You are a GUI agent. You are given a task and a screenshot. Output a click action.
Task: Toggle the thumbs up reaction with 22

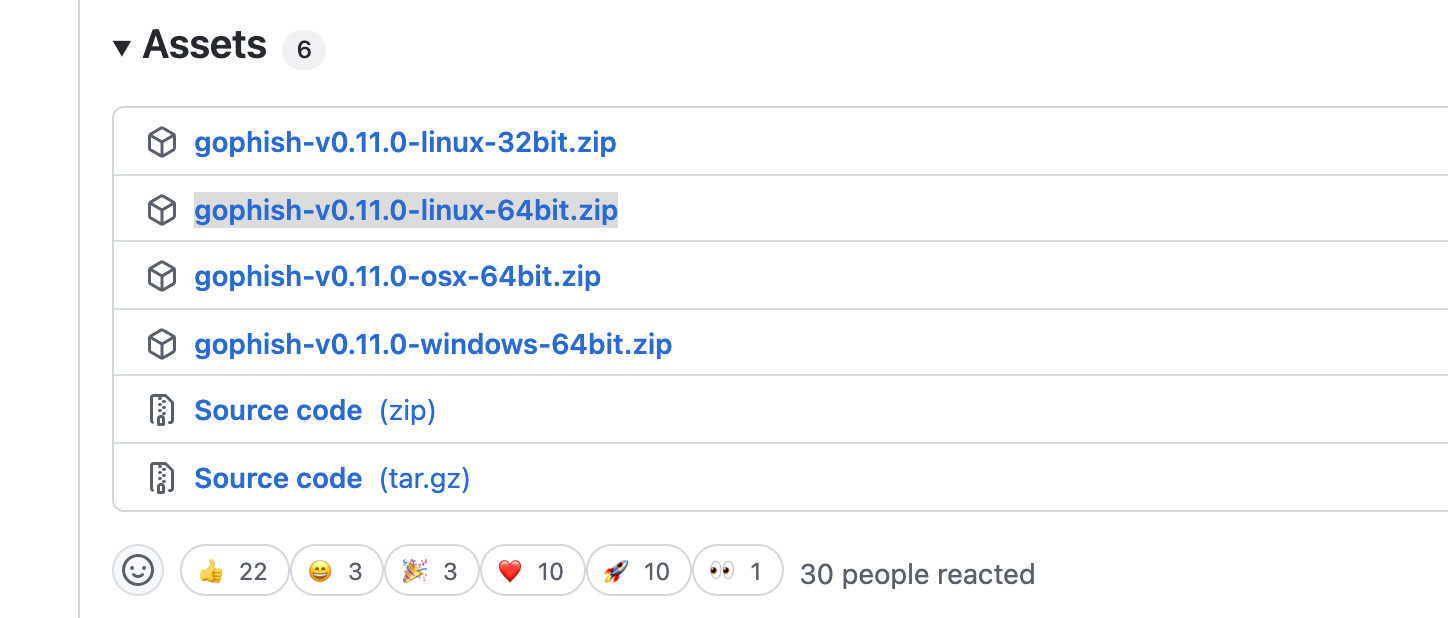[234, 571]
